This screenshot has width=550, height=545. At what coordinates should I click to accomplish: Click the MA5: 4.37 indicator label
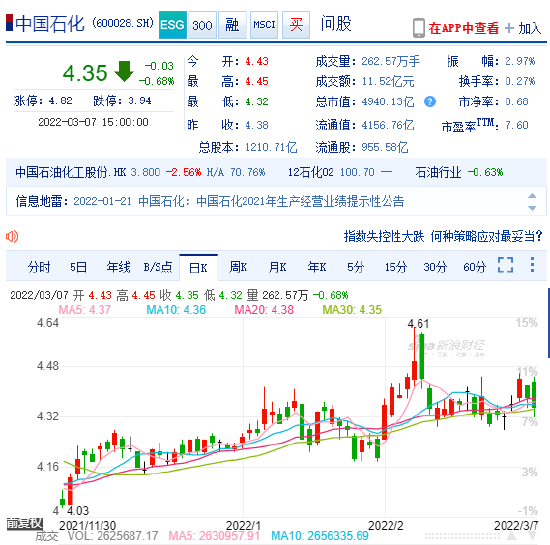tap(85, 310)
